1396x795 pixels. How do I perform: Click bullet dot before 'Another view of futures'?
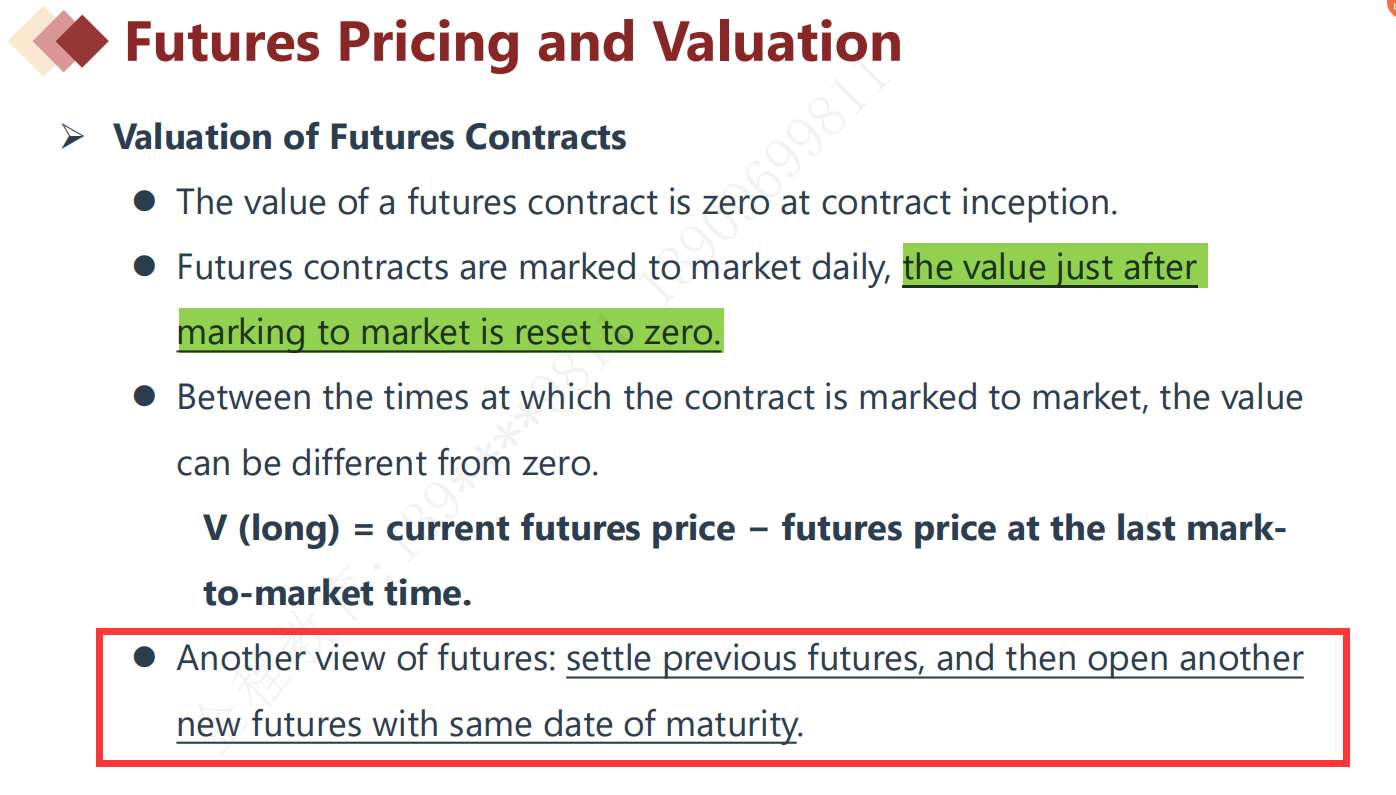[145, 657]
